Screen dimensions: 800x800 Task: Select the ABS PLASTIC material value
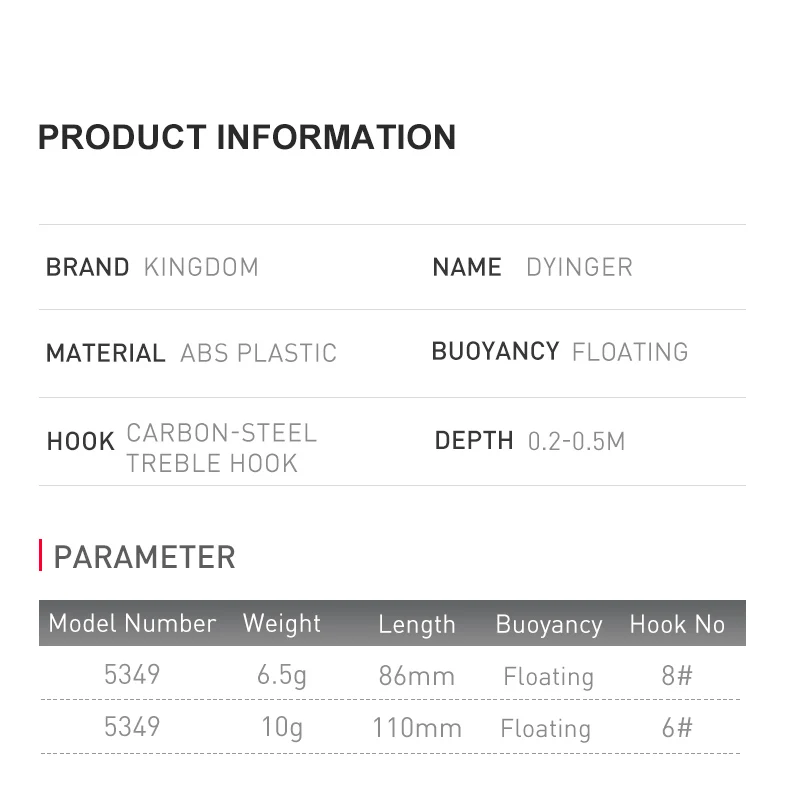258,353
